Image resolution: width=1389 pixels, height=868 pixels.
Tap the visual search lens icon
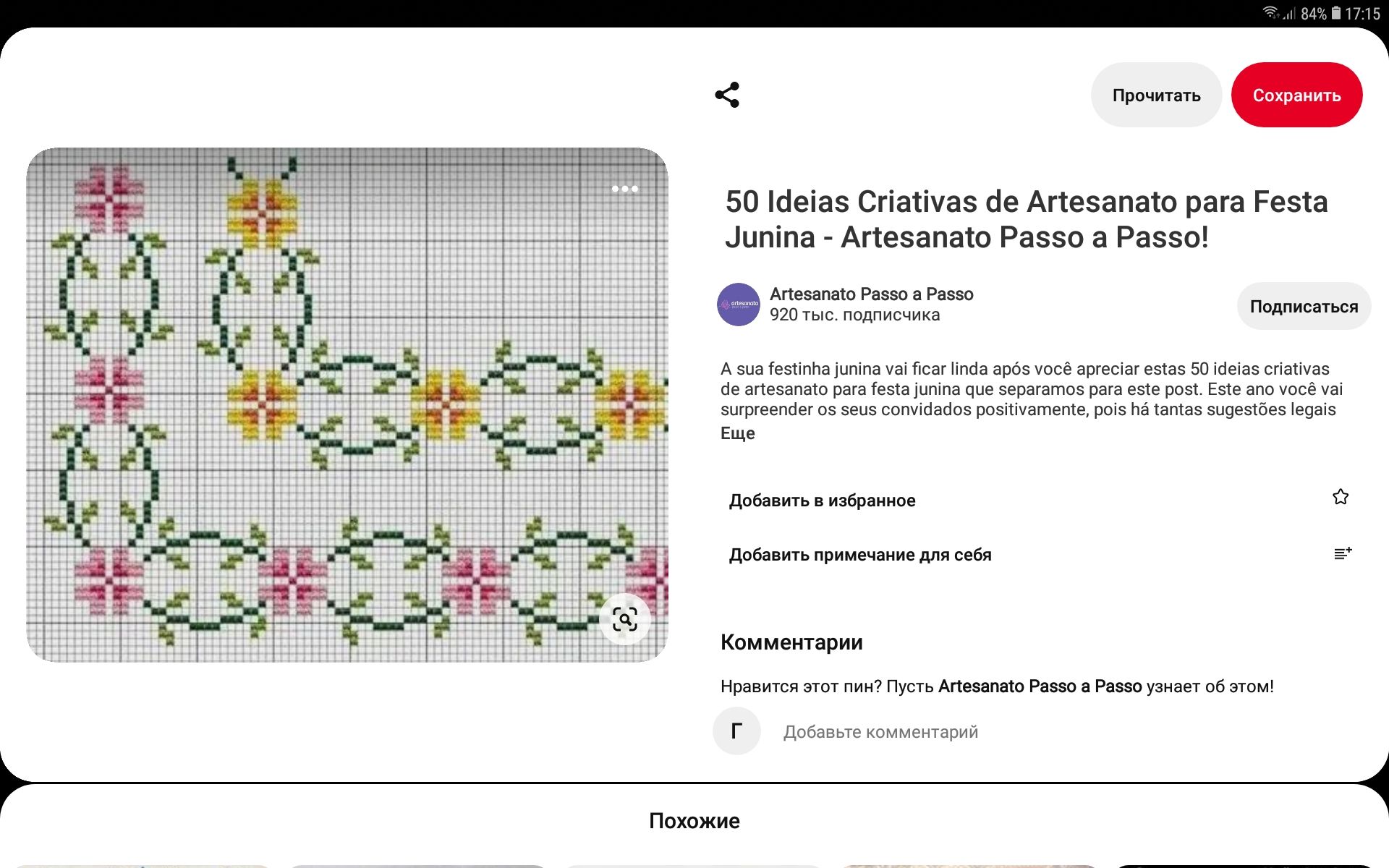(624, 619)
